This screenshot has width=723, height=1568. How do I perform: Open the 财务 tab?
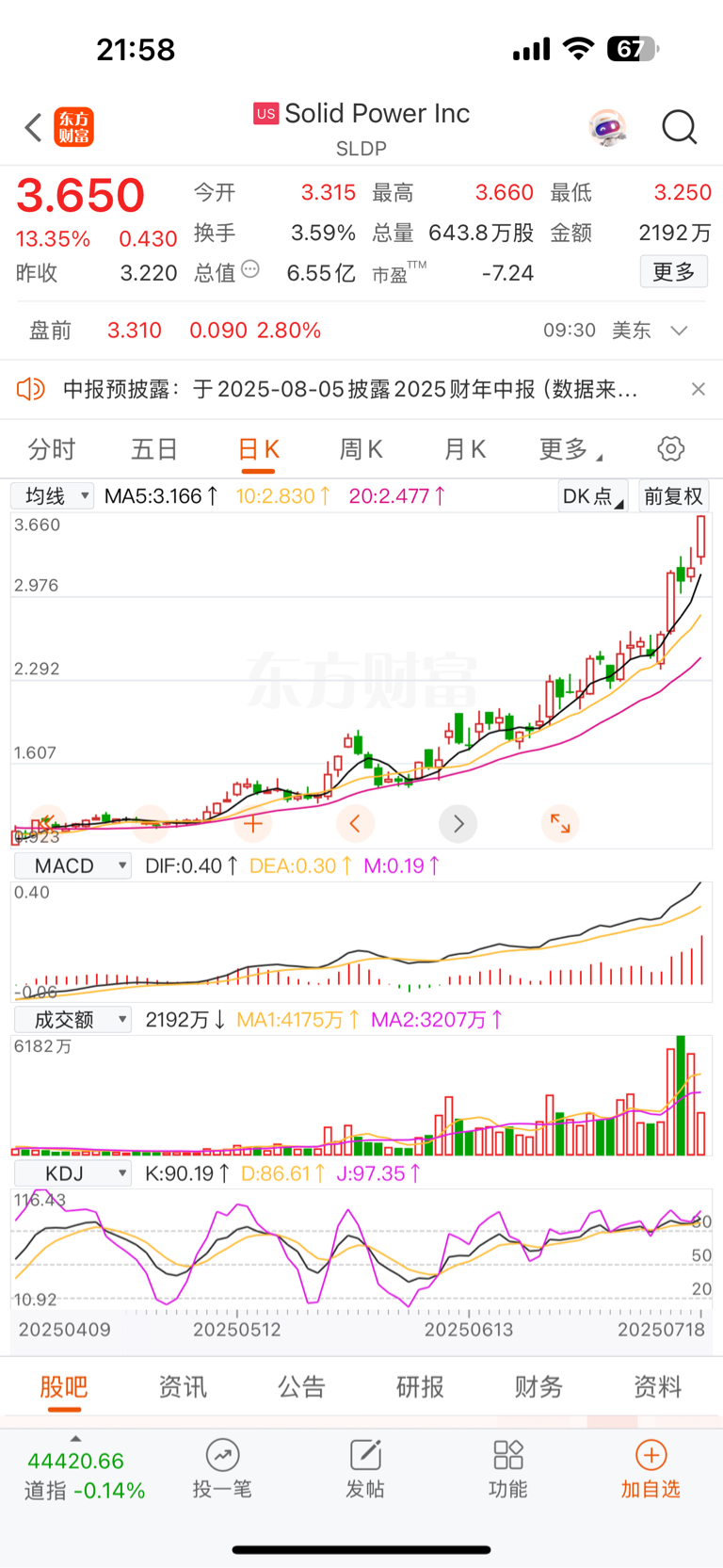tap(538, 1386)
